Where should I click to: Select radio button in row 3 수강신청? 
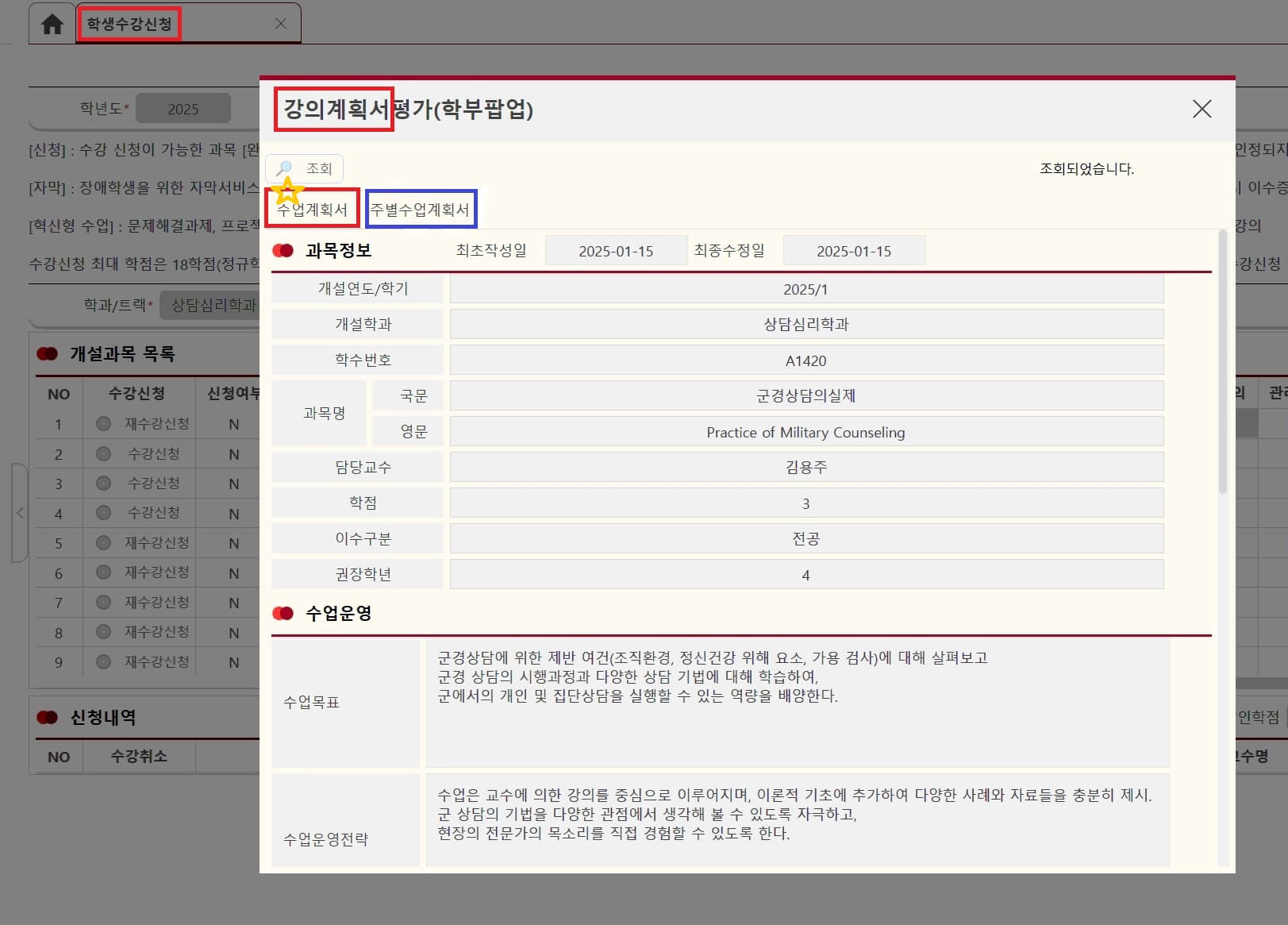(103, 484)
